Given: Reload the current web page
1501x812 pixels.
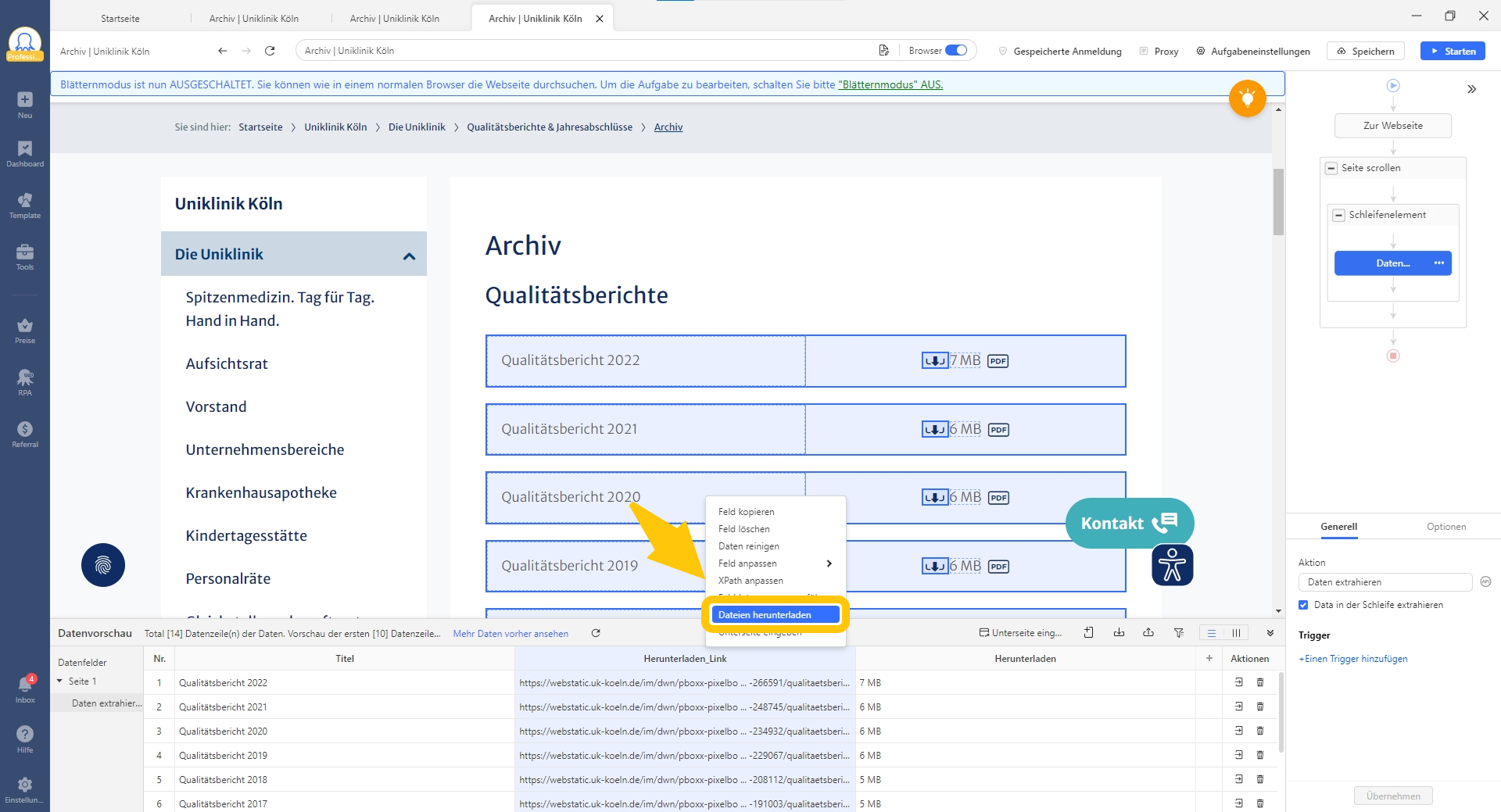Looking at the screenshot, I should (x=270, y=51).
